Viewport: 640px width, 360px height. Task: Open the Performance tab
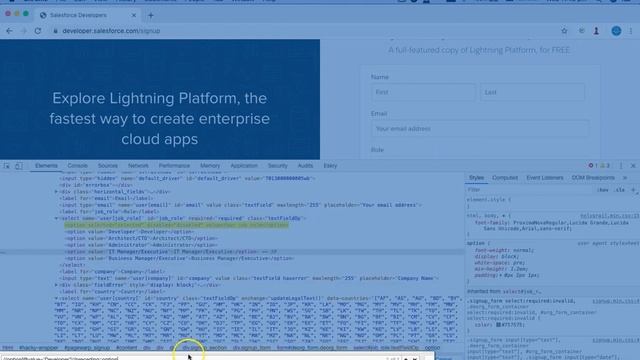pos(174,166)
